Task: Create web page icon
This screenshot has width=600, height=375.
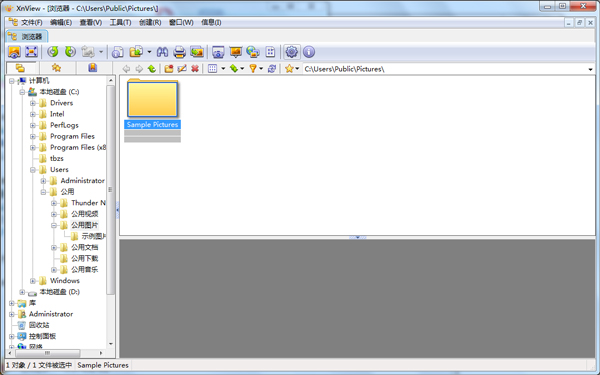Action: click(x=253, y=52)
